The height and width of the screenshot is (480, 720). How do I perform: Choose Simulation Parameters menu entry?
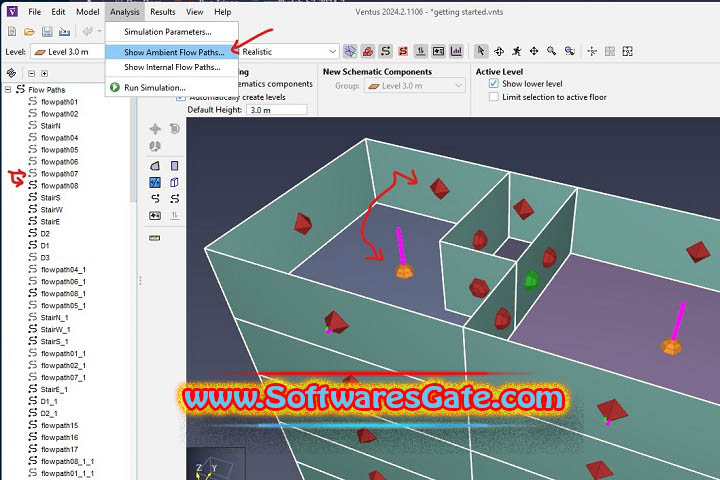click(172, 32)
